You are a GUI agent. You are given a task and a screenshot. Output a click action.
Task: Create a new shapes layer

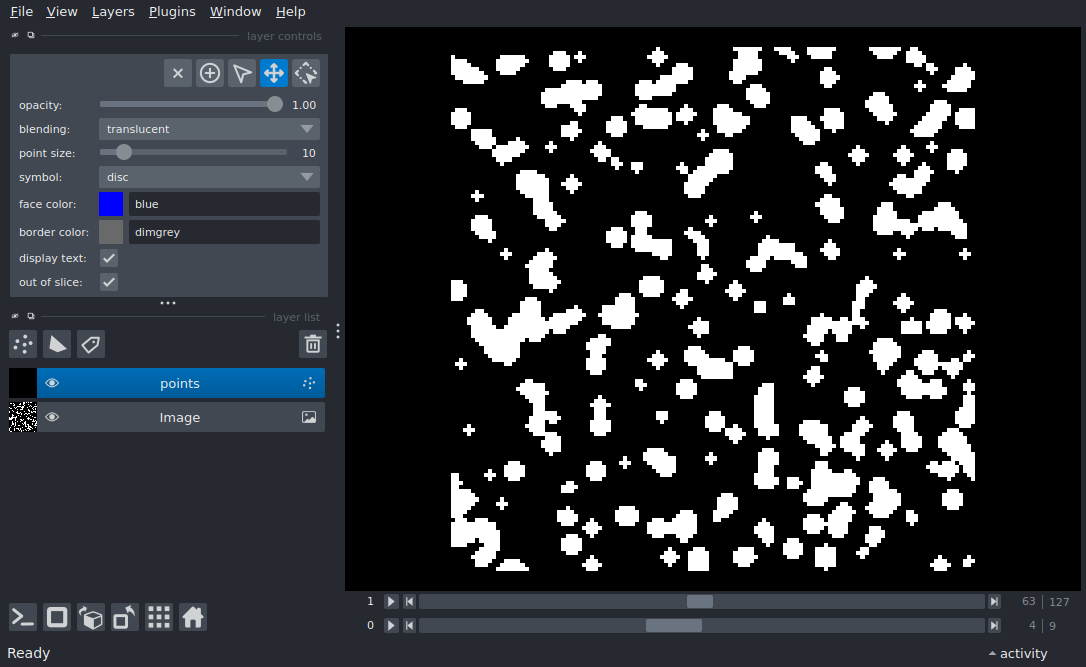(x=57, y=344)
